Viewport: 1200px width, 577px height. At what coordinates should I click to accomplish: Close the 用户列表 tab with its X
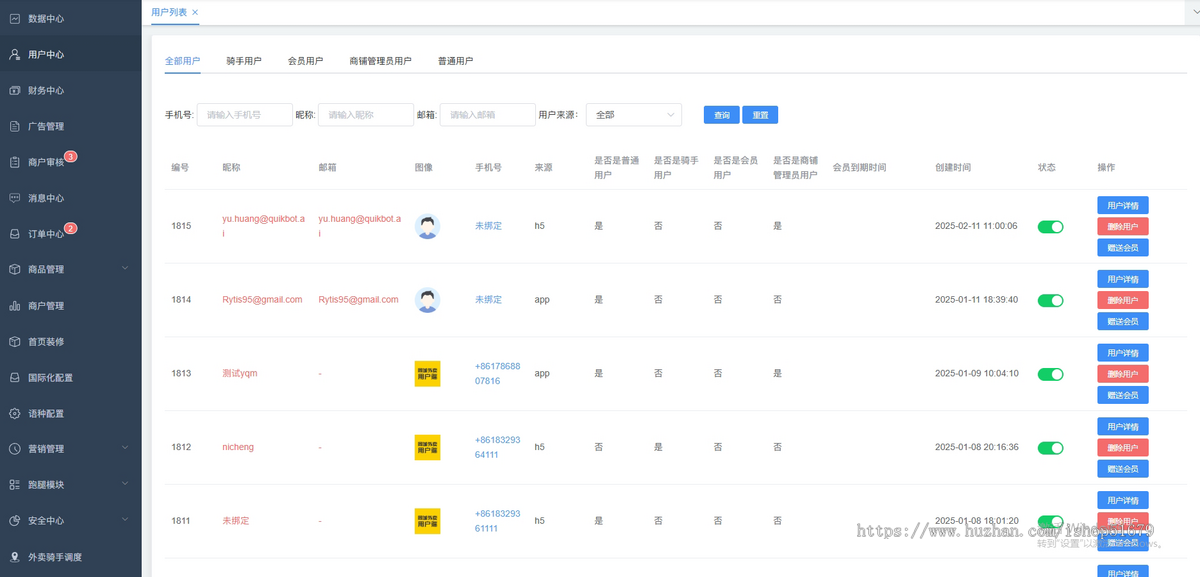pos(195,12)
